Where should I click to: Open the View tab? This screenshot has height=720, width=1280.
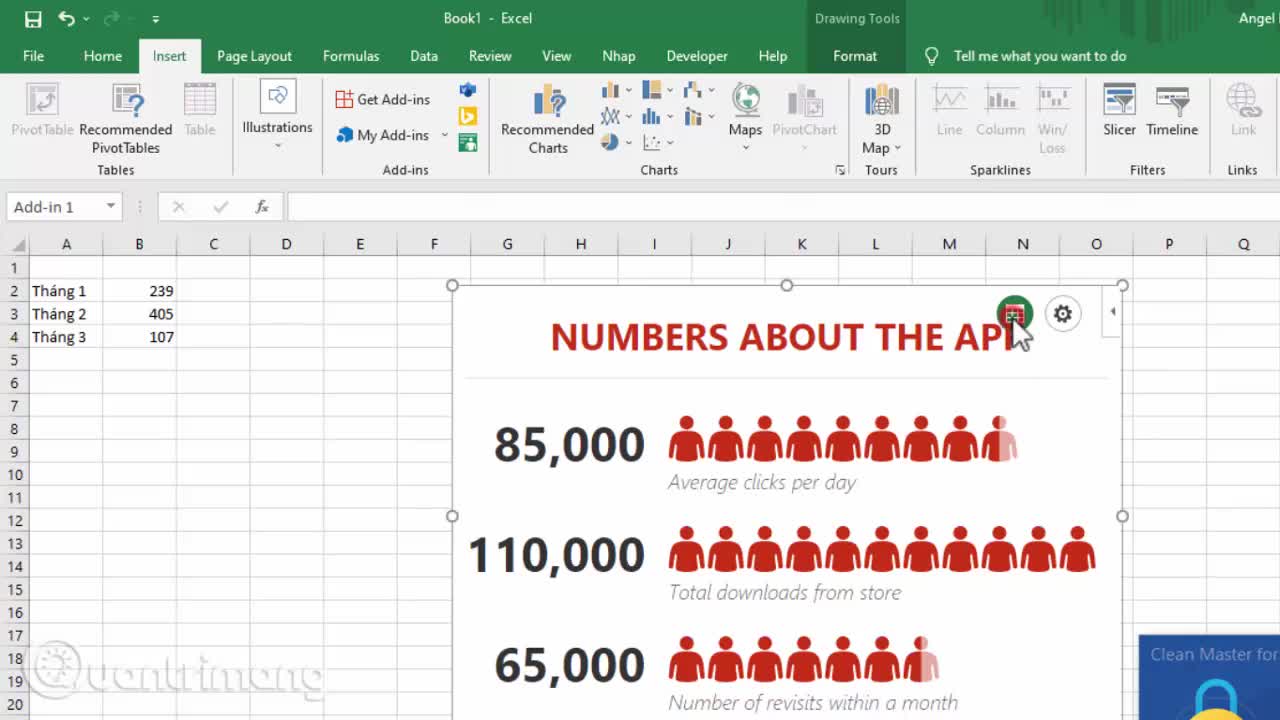click(556, 56)
